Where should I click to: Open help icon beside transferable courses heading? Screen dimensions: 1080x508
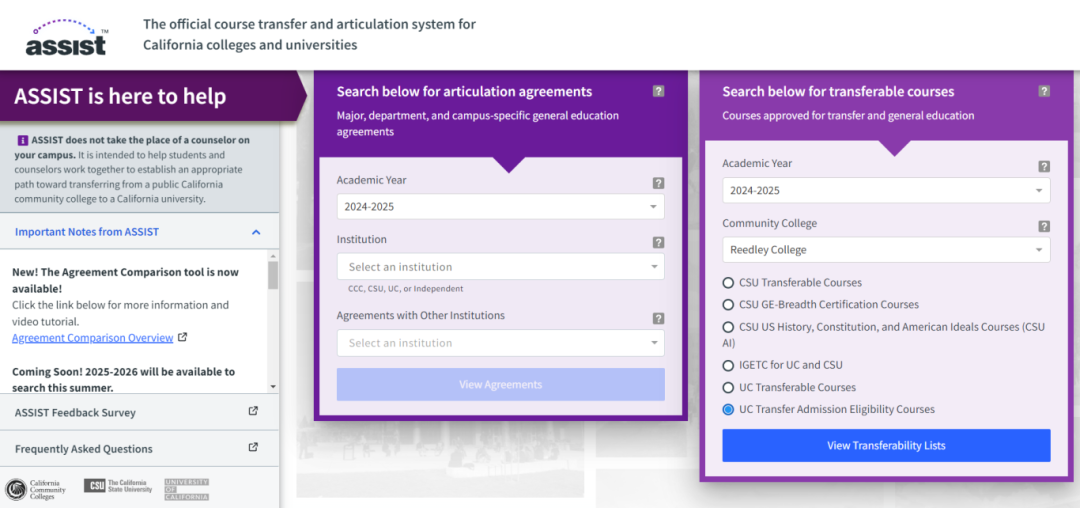(x=1044, y=91)
